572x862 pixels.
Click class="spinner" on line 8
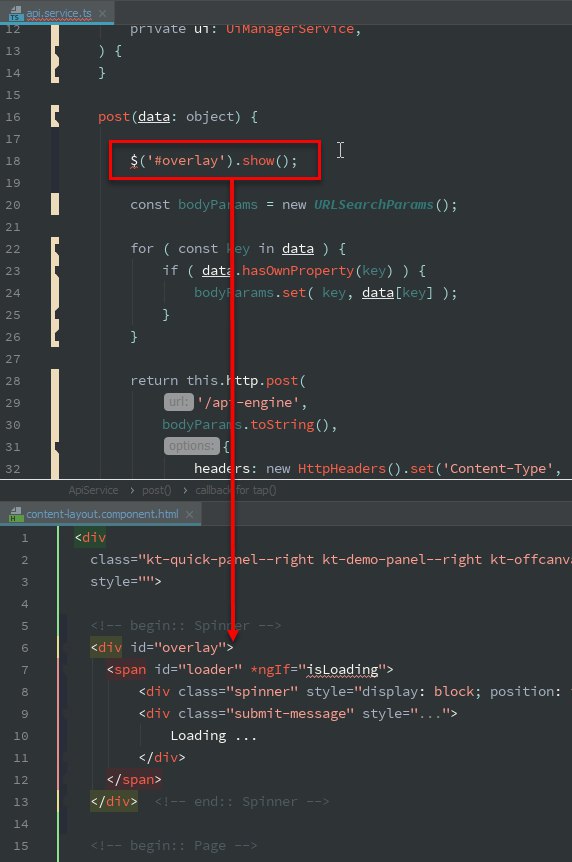(x=238, y=692)
